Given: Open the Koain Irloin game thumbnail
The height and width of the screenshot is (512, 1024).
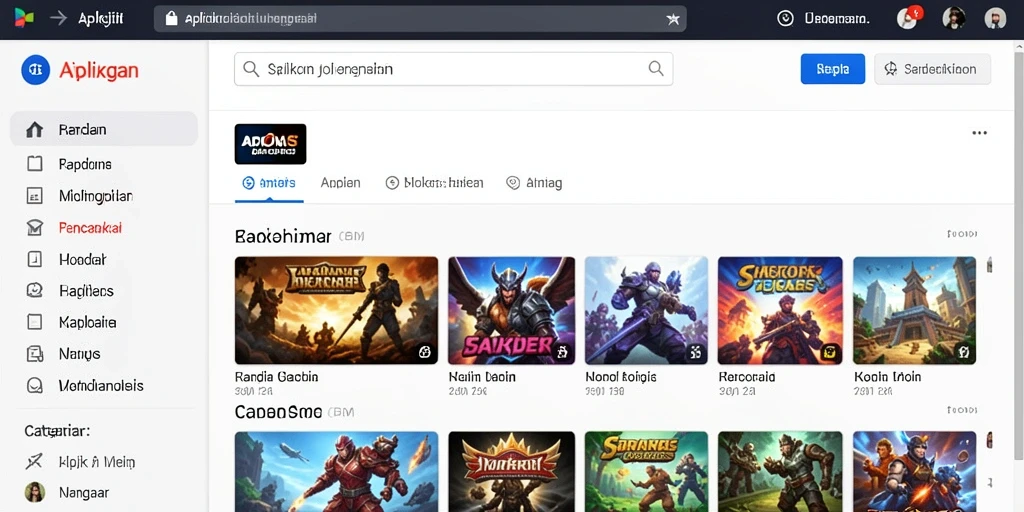Looking at the screenshot, I should pos(914,310).
